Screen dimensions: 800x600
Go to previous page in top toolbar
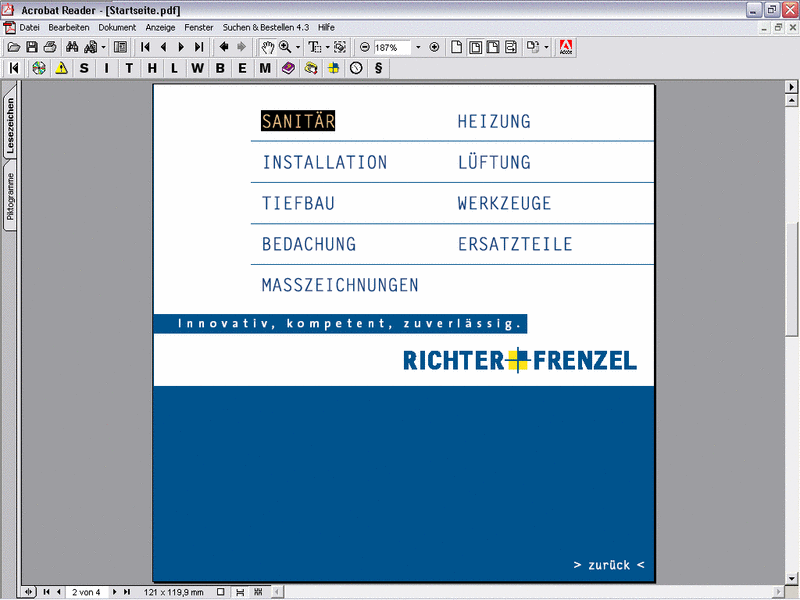pos(163,47)
